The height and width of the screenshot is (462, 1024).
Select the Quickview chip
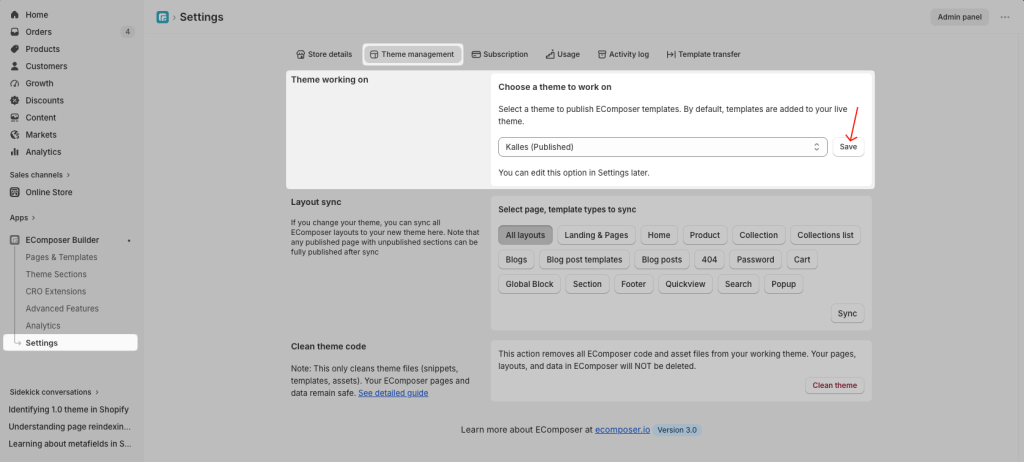coord(685,284)
